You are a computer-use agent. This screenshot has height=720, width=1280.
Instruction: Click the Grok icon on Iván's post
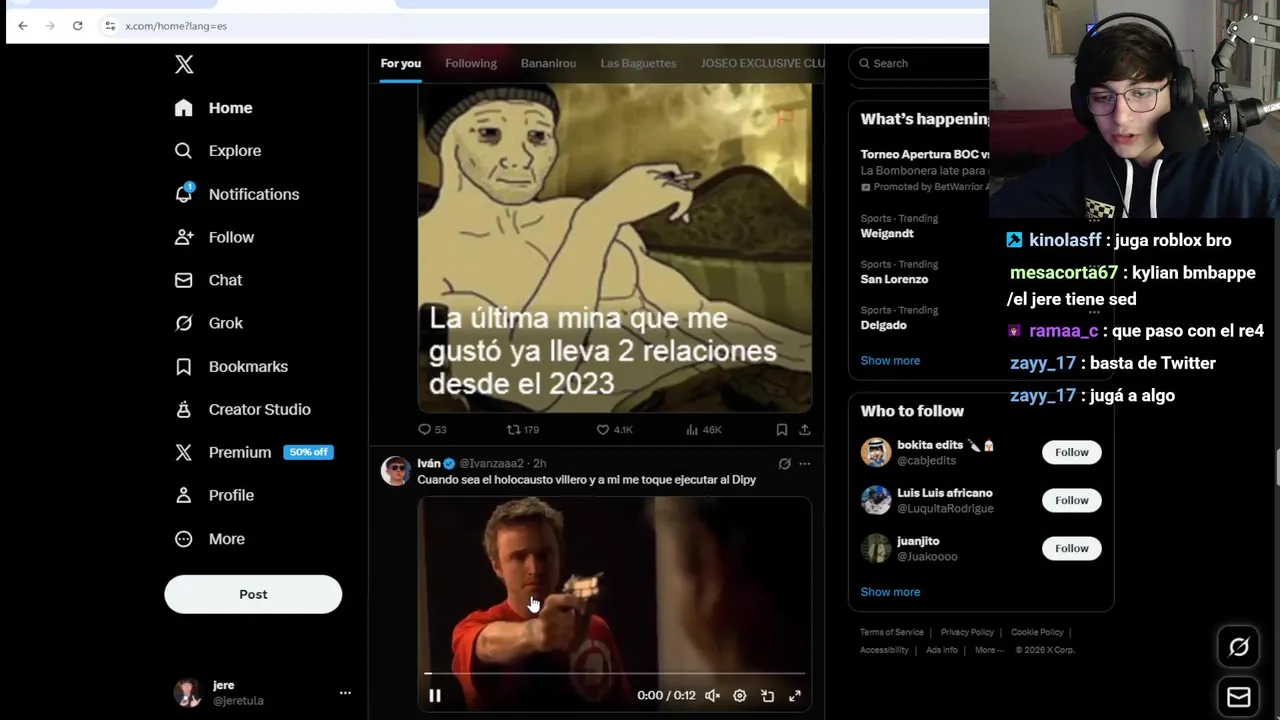784,463
